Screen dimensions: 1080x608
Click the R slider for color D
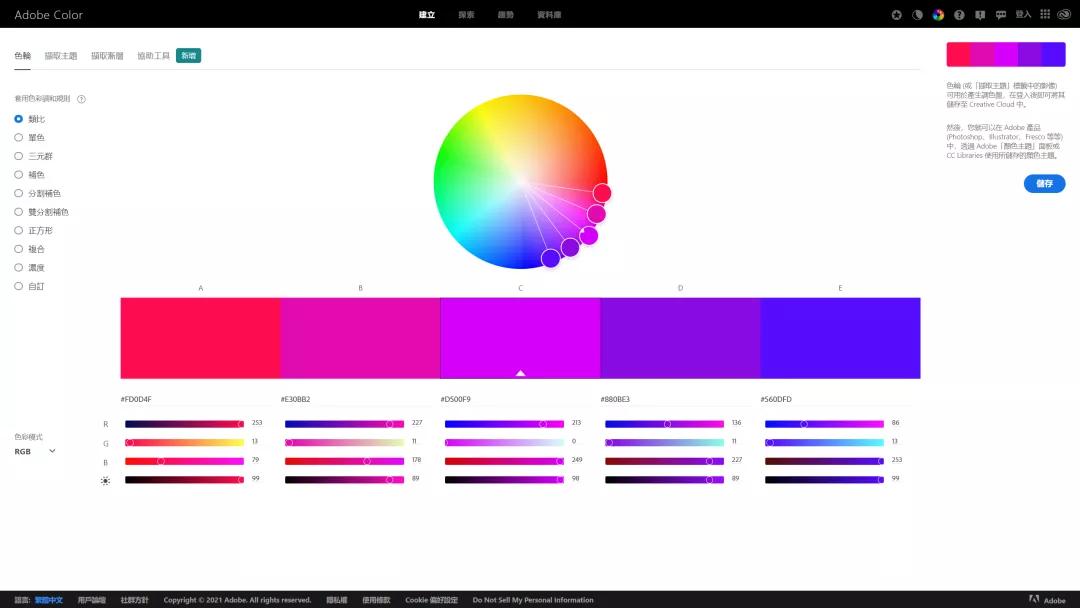click(665, 424)
